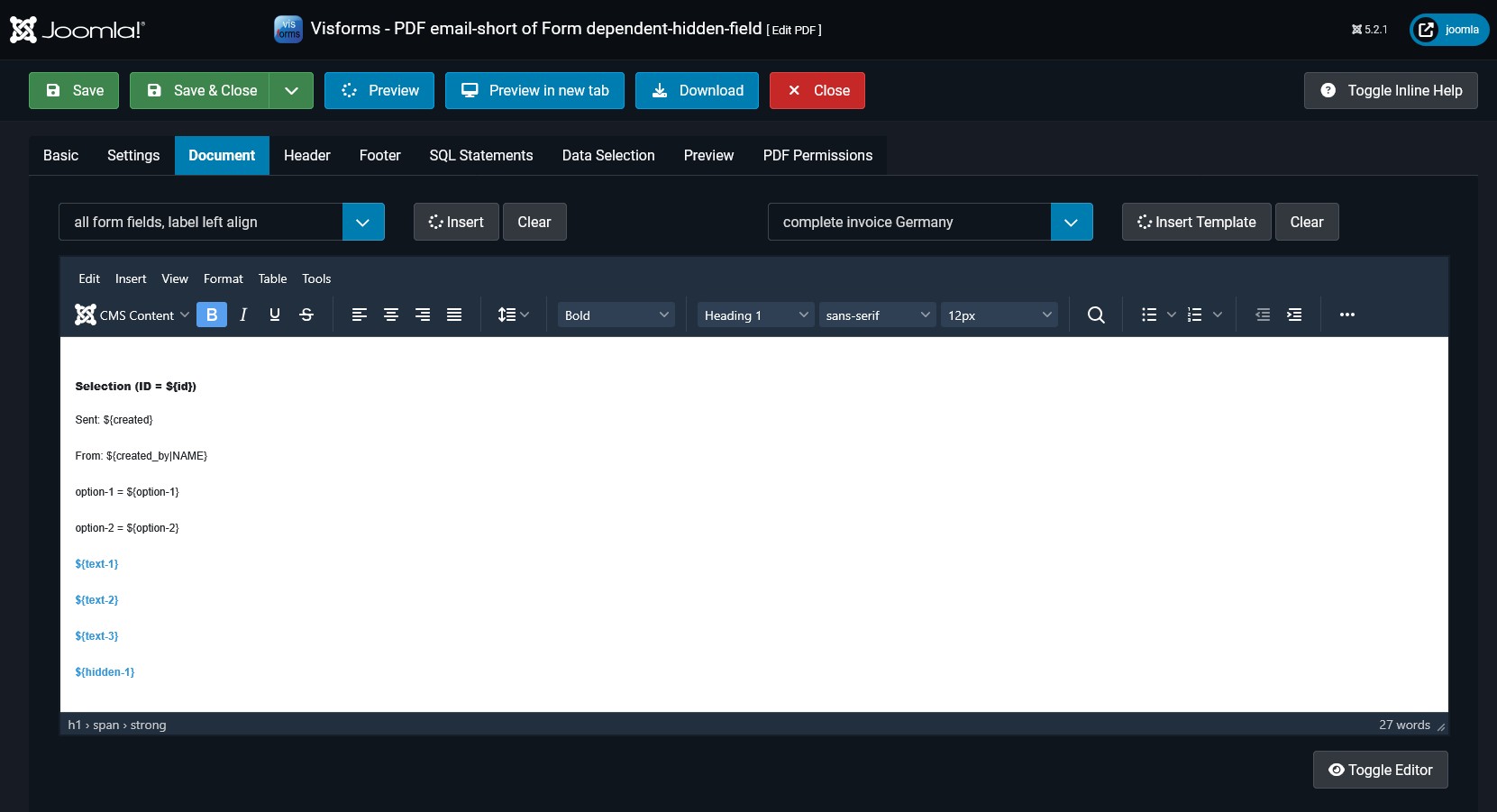1497x812 pixels.
Task: Toggle the editor on or off
Action: click(x=1380, y=770)
